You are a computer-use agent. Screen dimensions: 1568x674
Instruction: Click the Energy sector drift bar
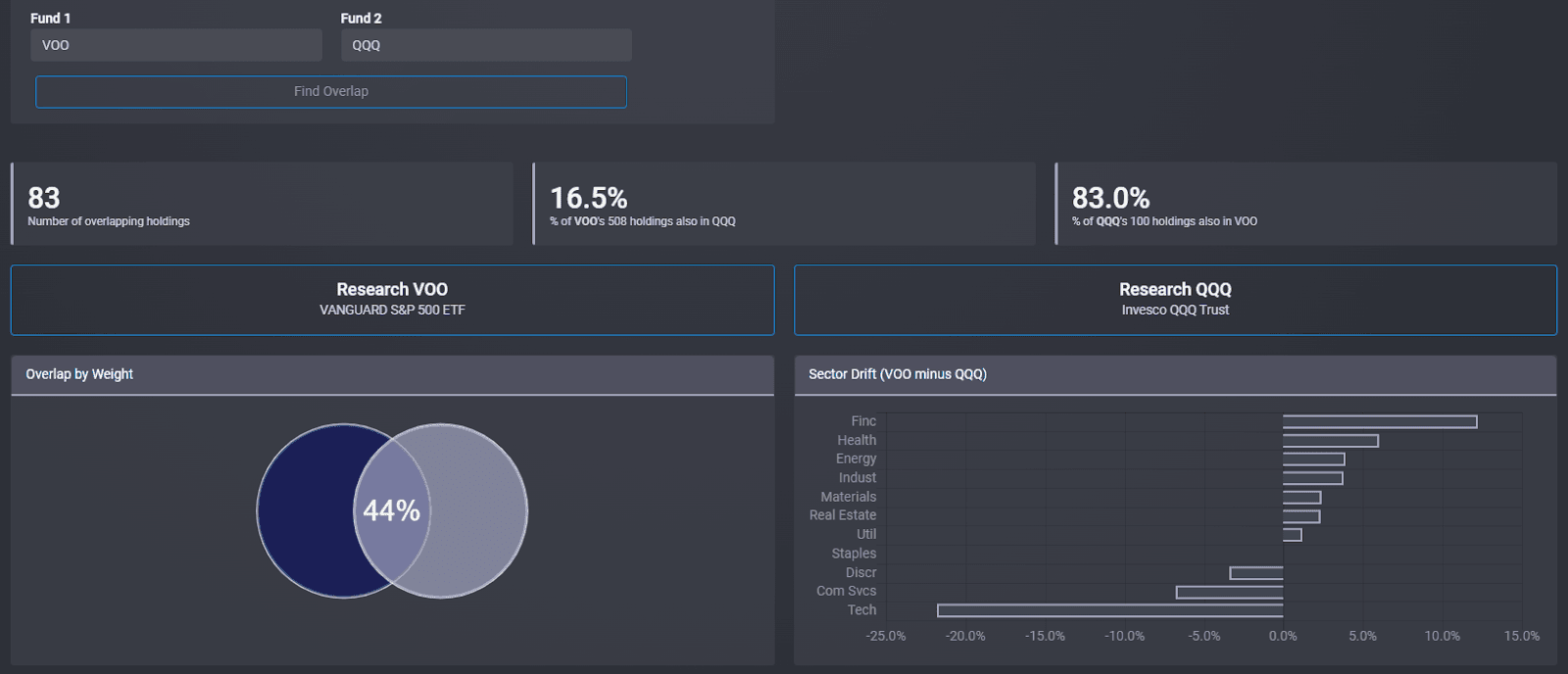1313,459
